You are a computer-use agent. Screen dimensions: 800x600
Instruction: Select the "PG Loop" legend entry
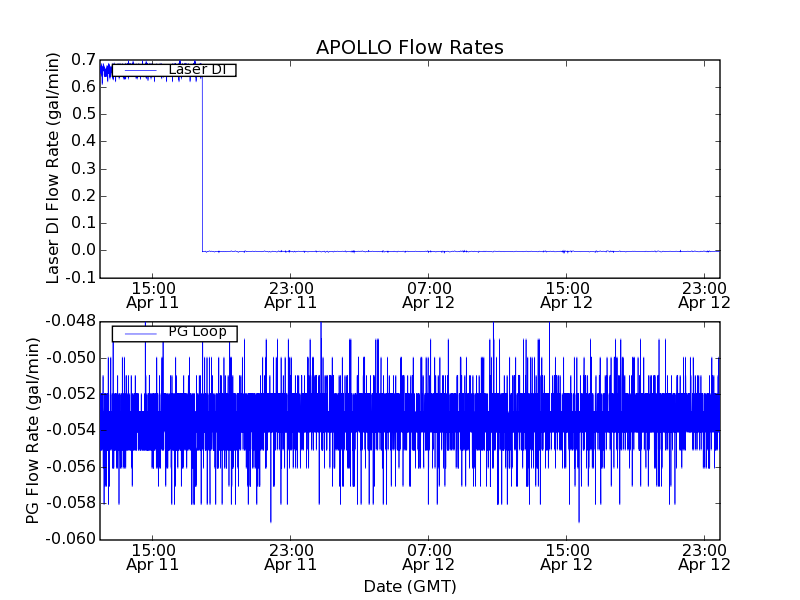pyautogui.click(x=174, y=333)
